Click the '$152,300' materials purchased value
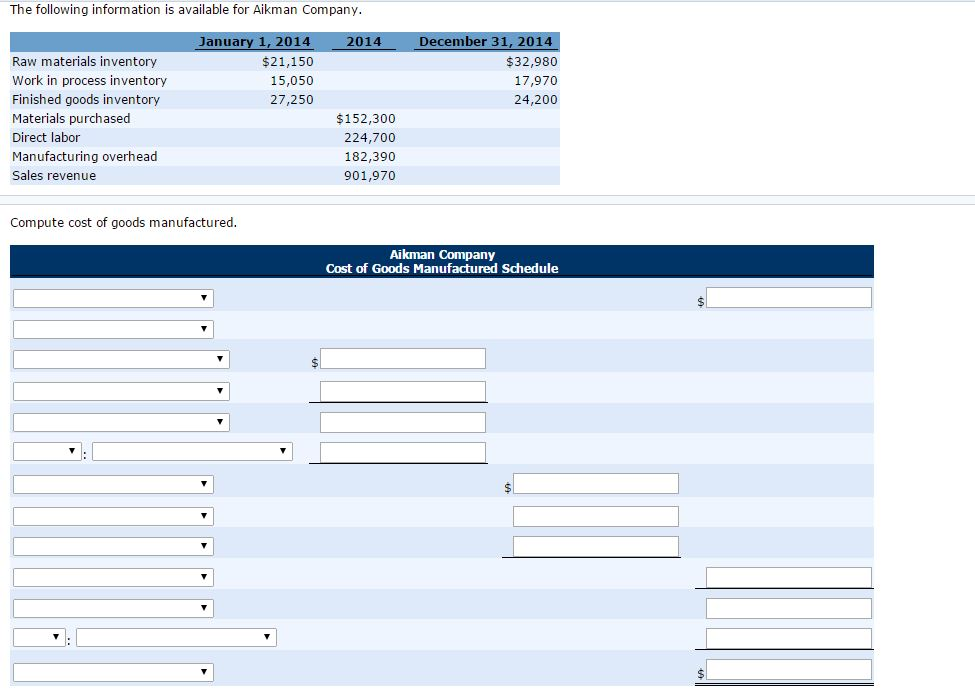975x699 pixels. click(366, 119)
